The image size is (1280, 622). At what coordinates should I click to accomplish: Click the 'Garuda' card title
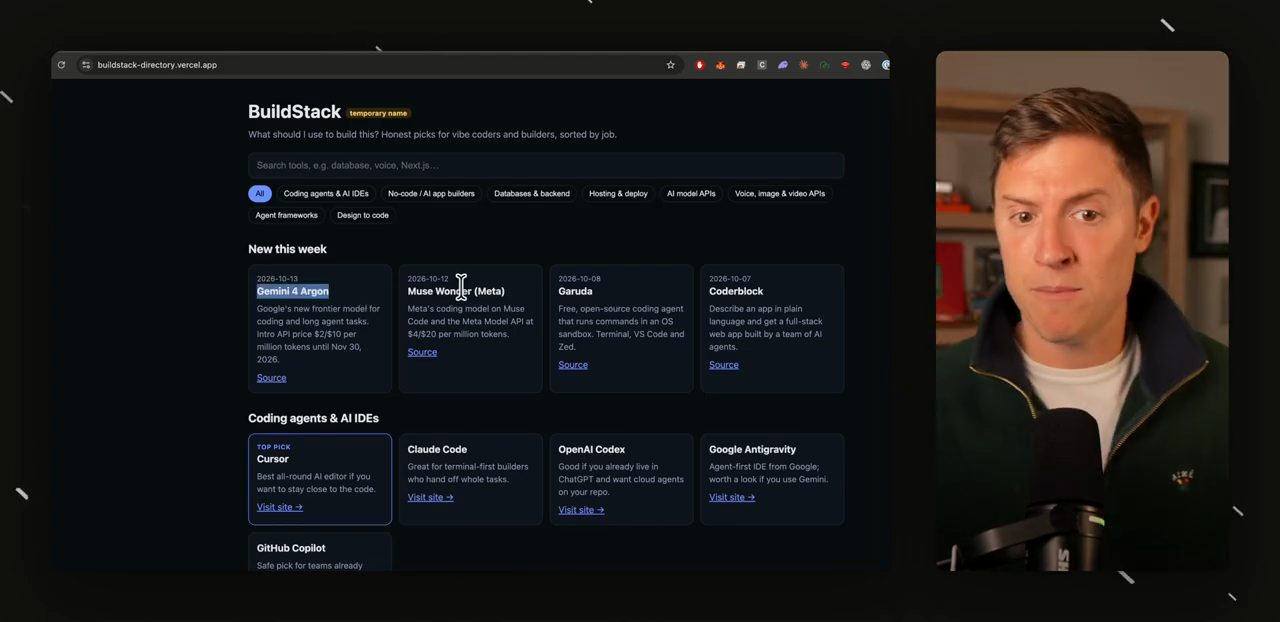pyautogui.click(x=575, y=291)
